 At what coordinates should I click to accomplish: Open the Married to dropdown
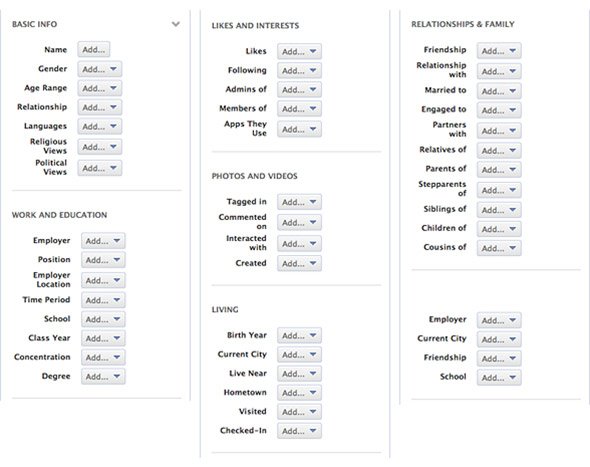pos(499,91)
